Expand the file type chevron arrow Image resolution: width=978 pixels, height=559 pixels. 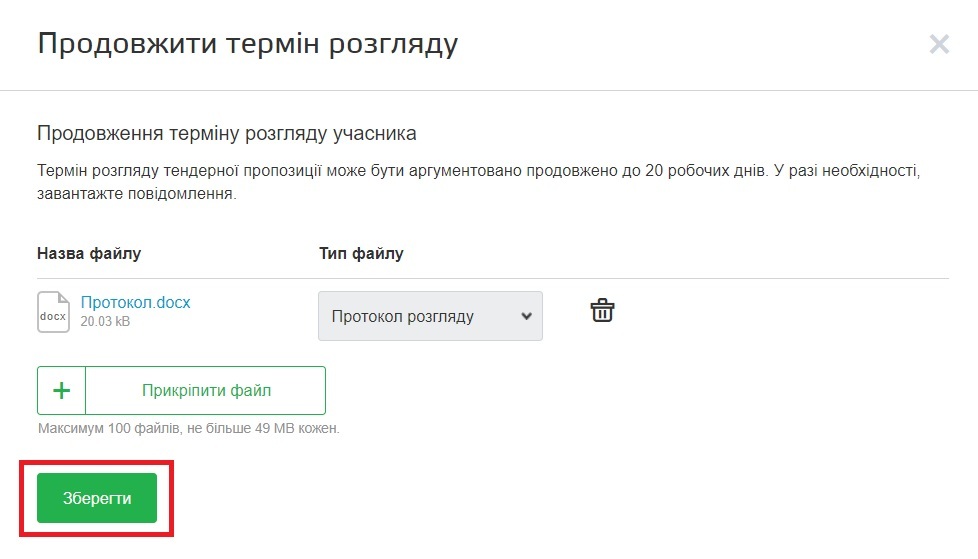click(x=527, y=316)
